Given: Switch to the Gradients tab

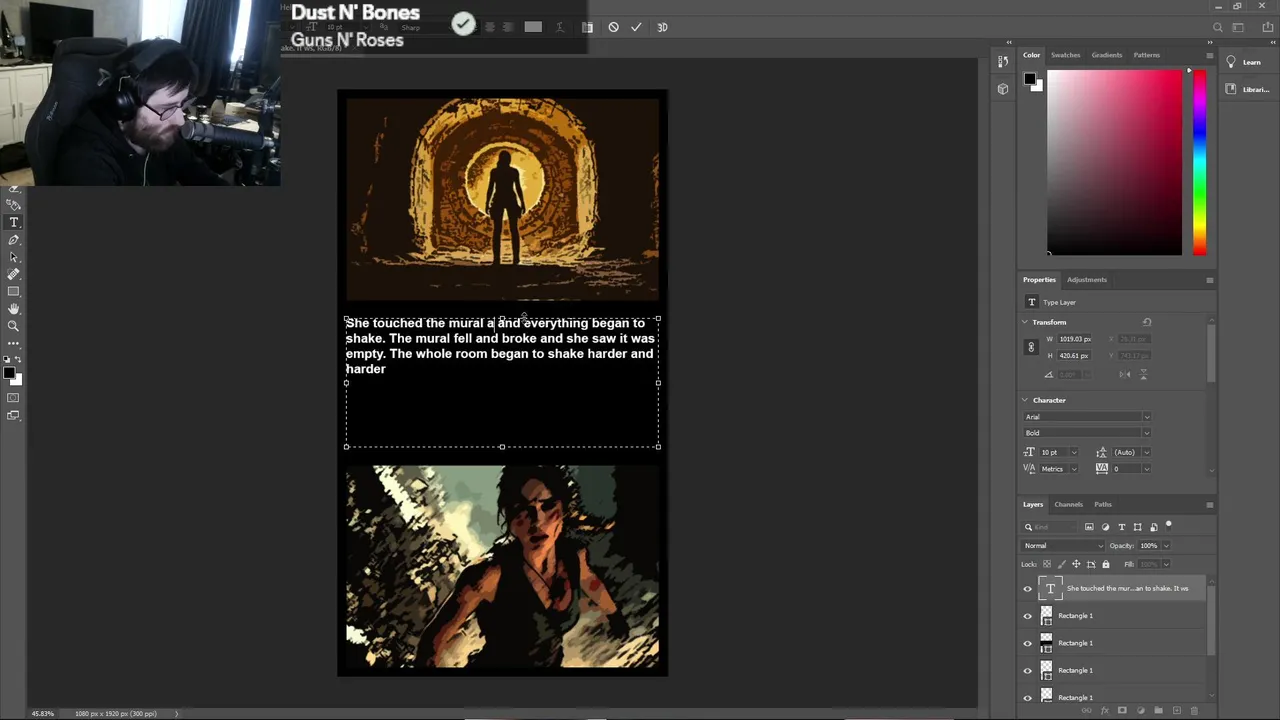Looking at the screenshot, I should click(1106, 55).
